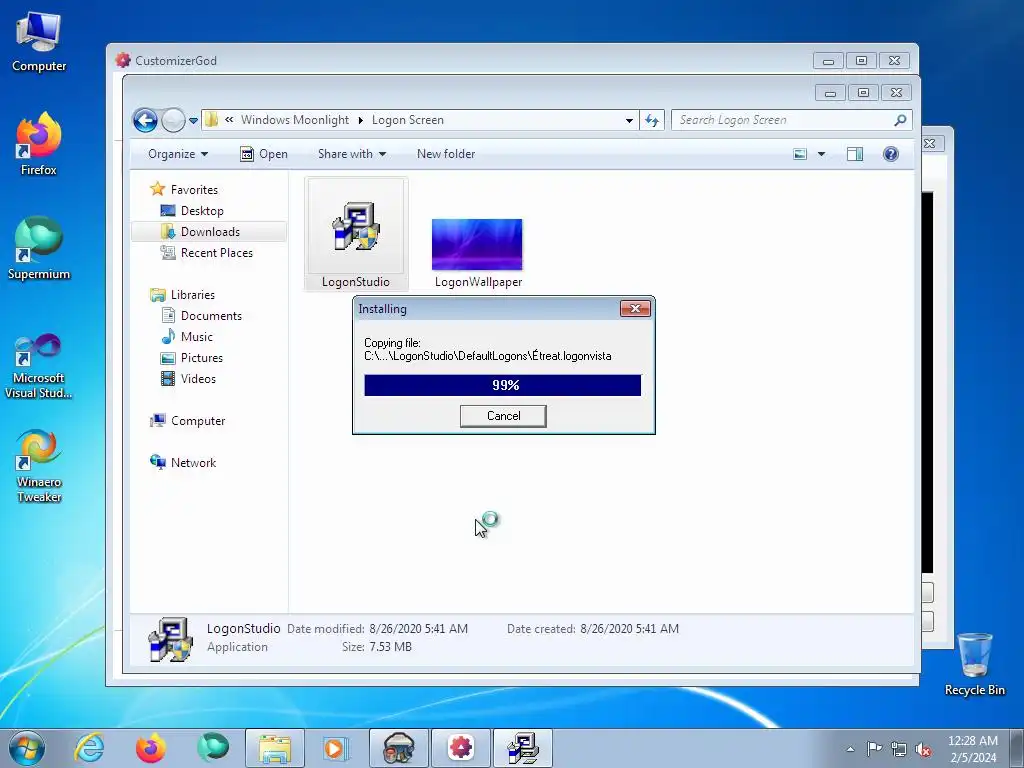This screenshot has width=1024, height=768.
Task: Cancel the LogonStudio installation
Action: click(503, 416)
